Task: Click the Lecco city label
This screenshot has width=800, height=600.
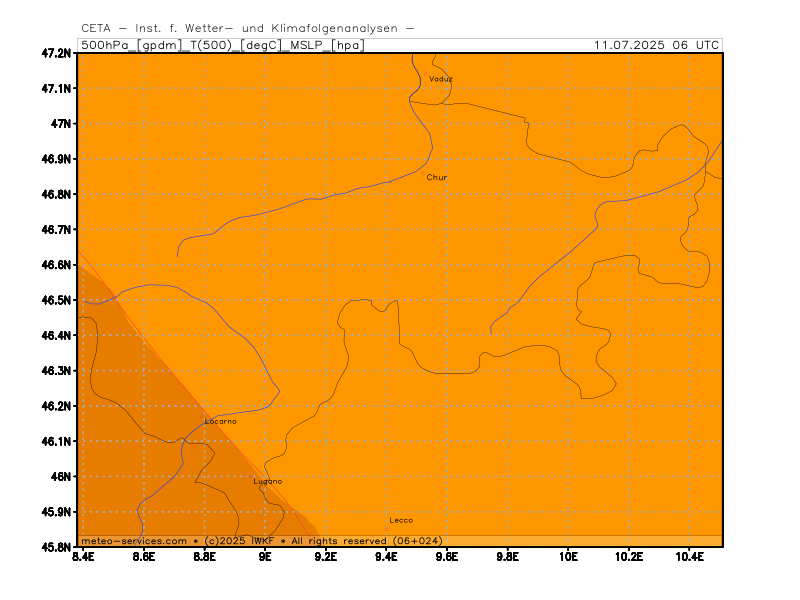Action: 401,520
